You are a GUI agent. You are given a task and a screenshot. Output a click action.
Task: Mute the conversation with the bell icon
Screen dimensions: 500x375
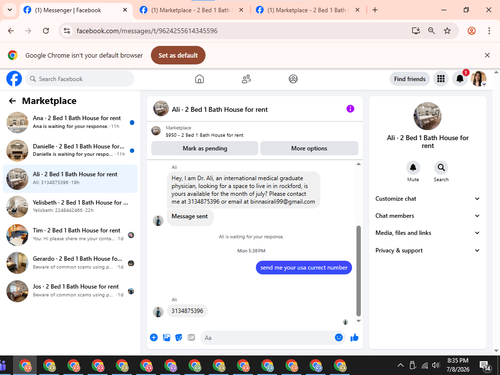tap(413, 167)
